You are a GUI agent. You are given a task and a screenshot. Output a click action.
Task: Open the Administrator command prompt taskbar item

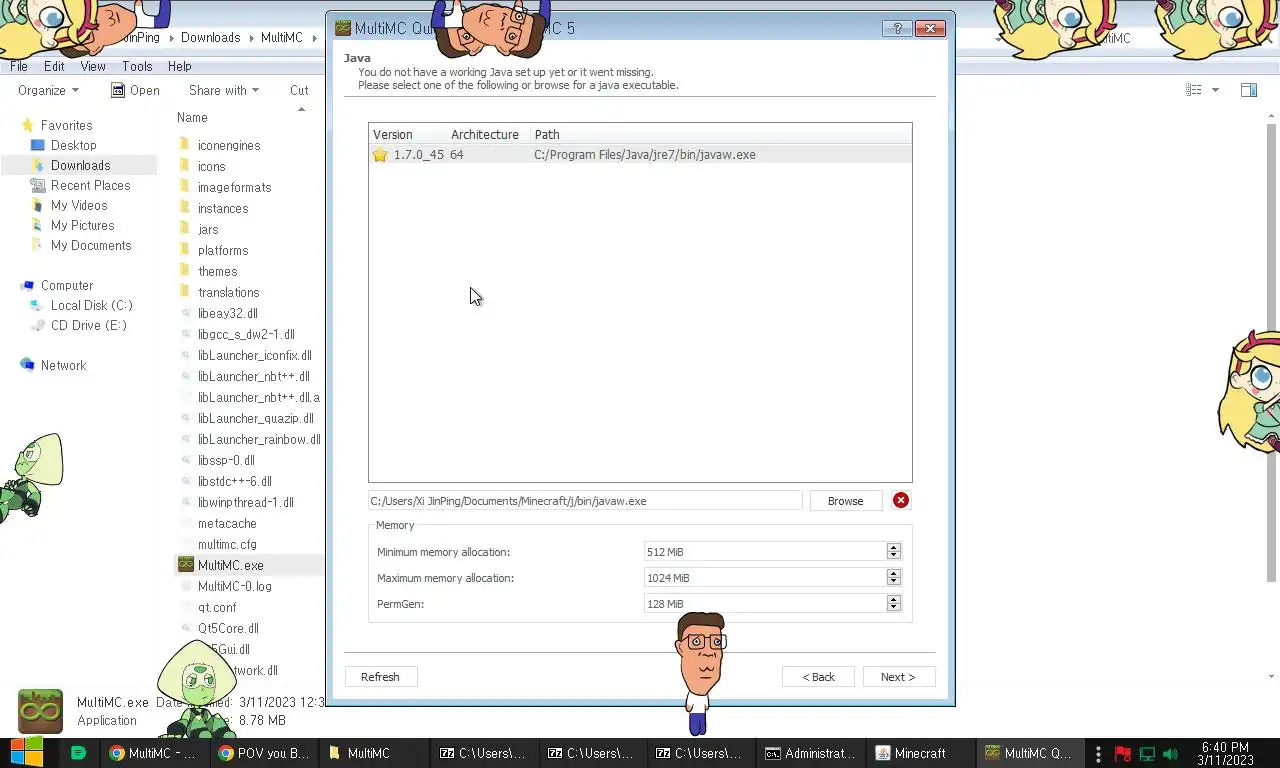[x=811, y=753]
